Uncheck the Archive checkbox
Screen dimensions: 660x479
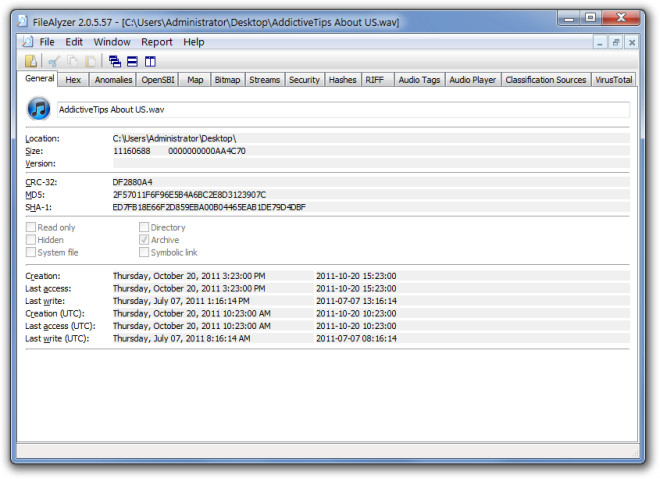pyautogui.click(x=144, y=240)
